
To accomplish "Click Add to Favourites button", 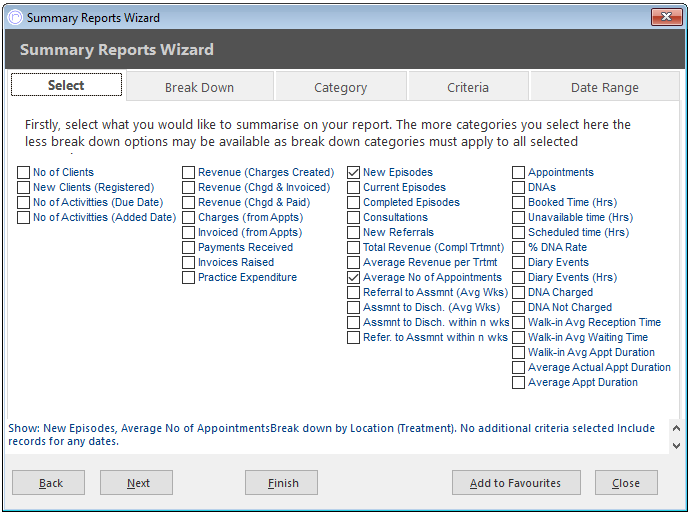I will pos(516,483).
